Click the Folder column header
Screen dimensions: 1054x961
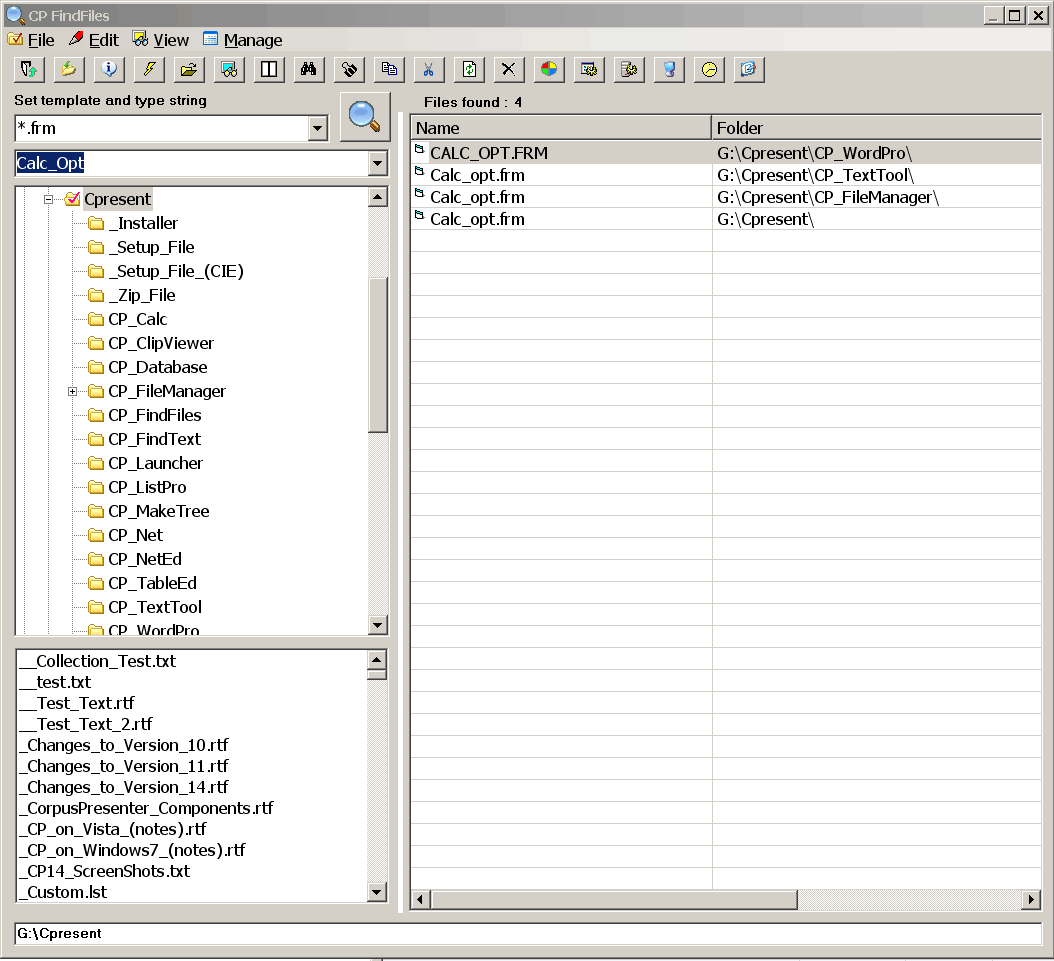tap(876, 127)
